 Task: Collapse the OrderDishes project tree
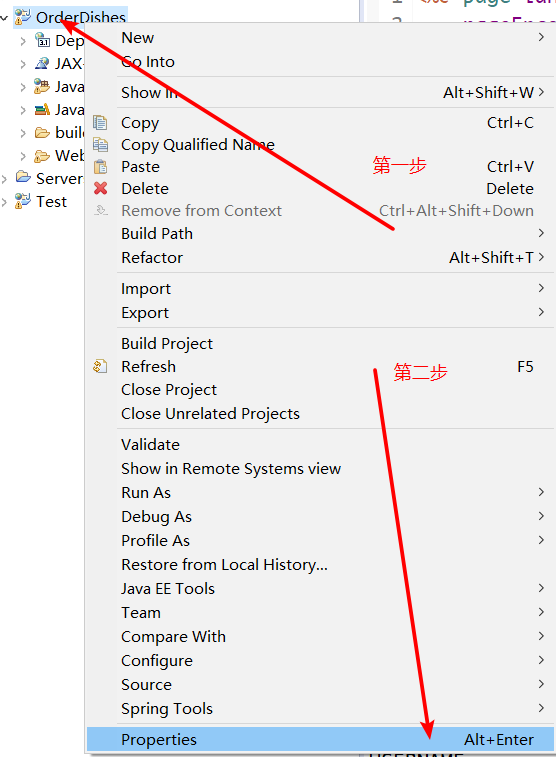[x=4, y=18]
